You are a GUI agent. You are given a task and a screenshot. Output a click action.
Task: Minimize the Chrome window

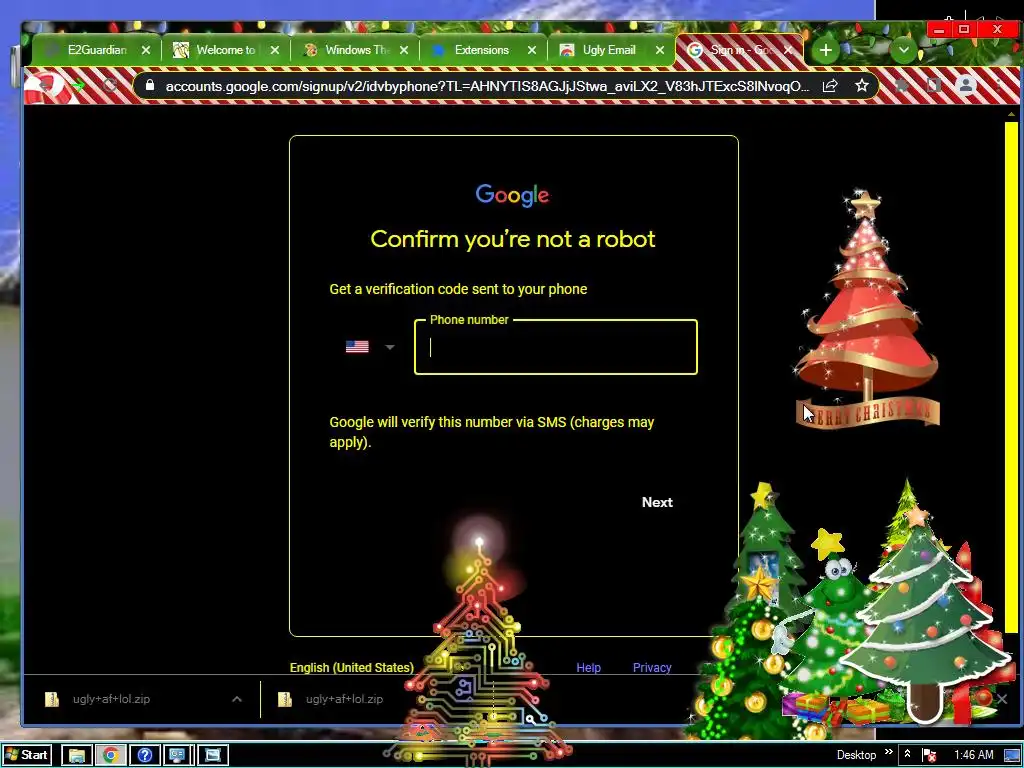pyautogui.click(x=939, y=29)
